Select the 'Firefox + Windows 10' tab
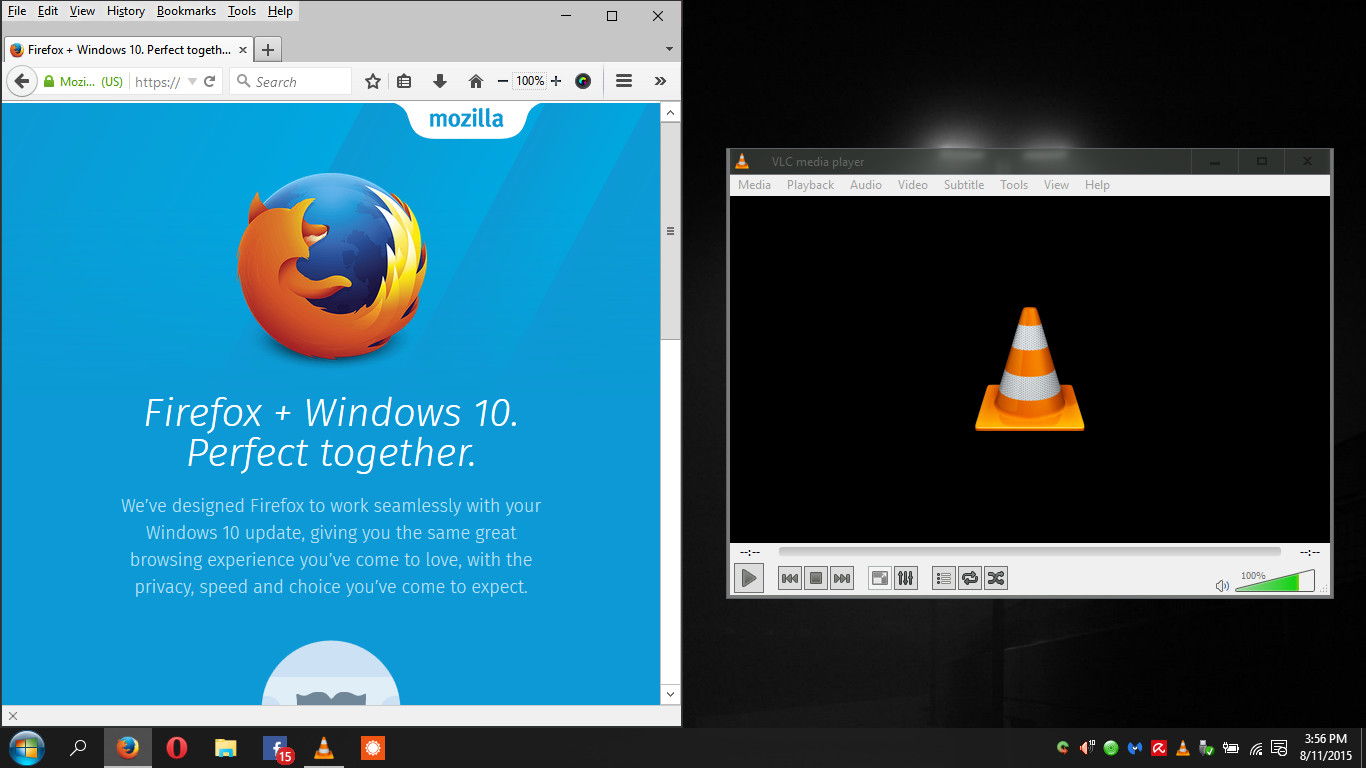This screenshot has height=768, width=1366. click(x=128, y=49)
